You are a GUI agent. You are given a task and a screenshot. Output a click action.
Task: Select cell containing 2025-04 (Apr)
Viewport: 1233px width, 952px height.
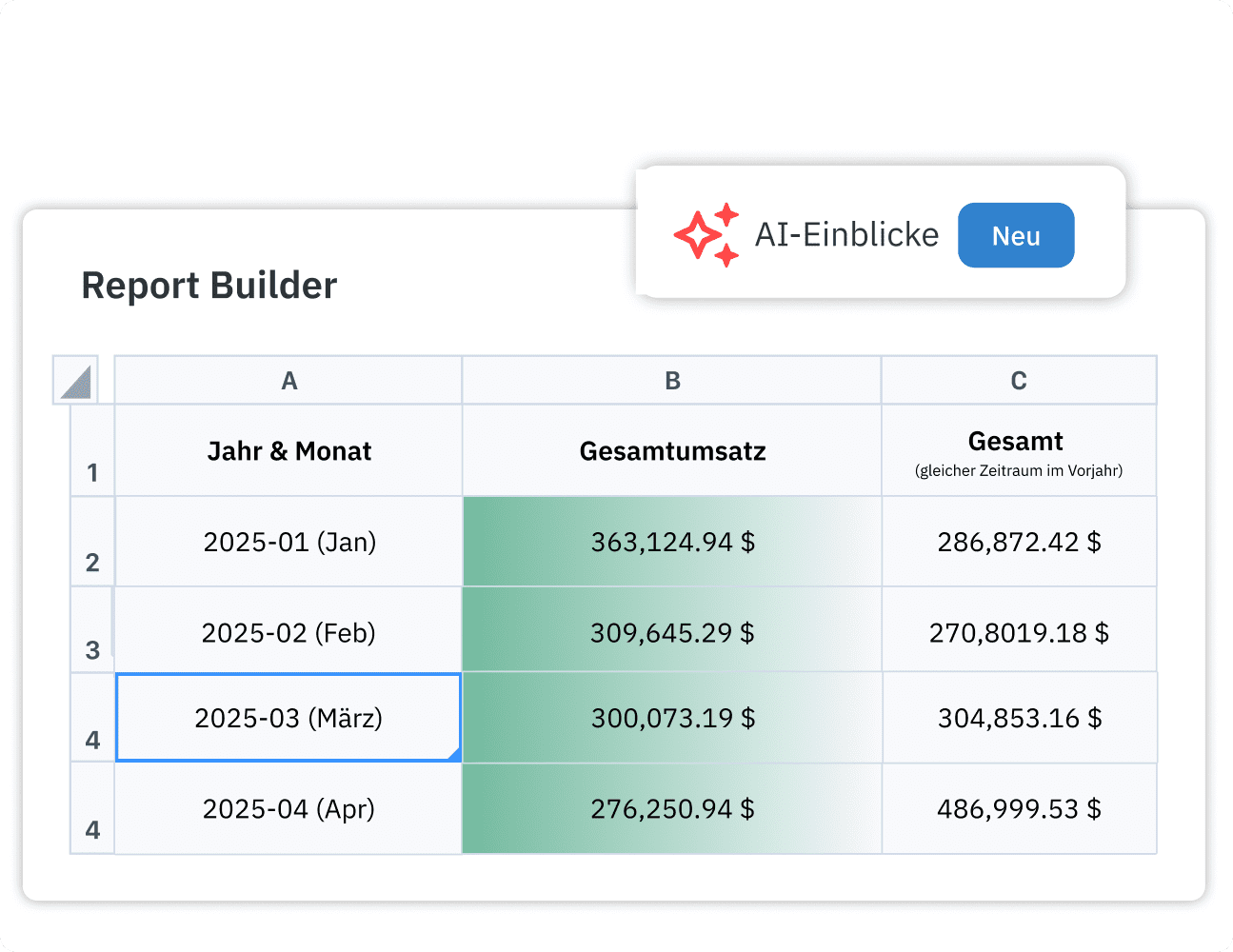click(x=288, y=808)
